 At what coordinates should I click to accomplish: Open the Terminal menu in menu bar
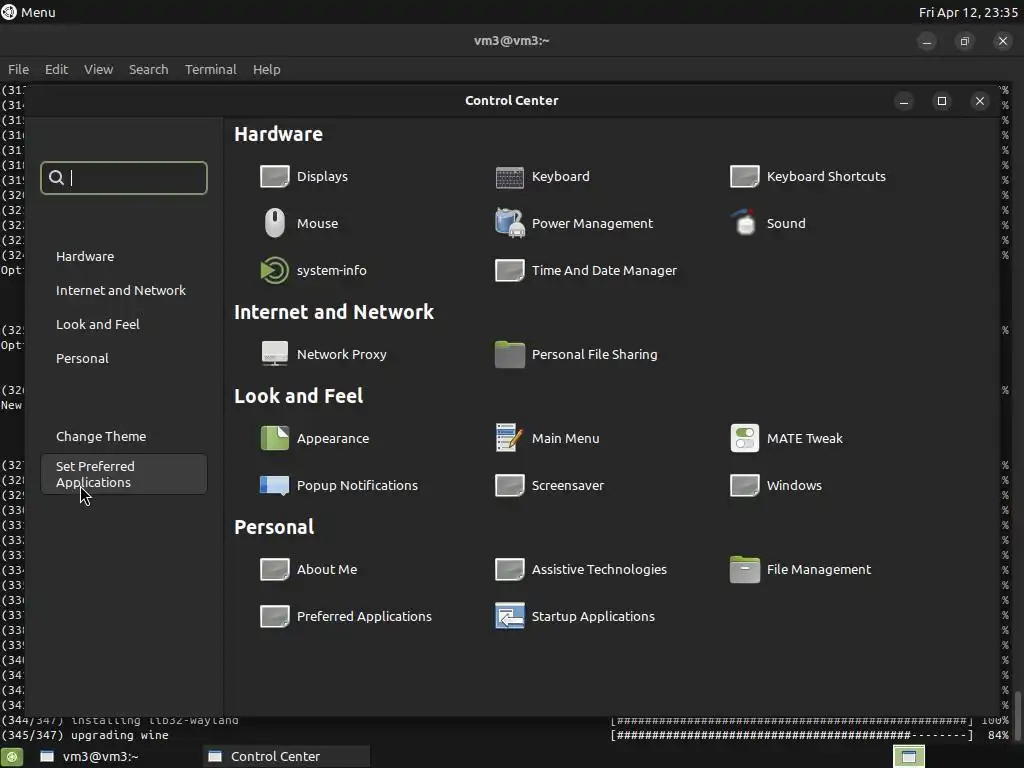click(210, 69)
